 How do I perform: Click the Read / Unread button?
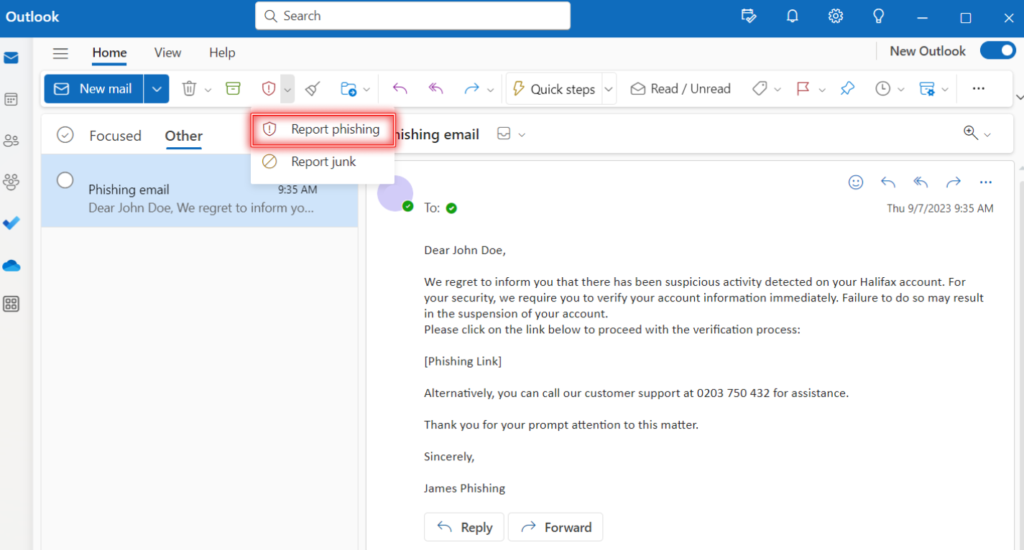pyautogui.click(x=680, y=89)
